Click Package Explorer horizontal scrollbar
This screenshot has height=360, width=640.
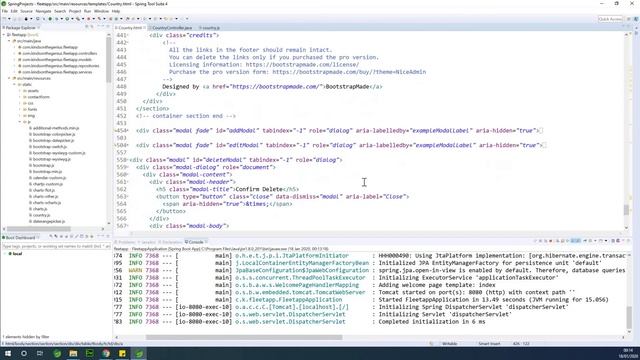click(39, 229)
